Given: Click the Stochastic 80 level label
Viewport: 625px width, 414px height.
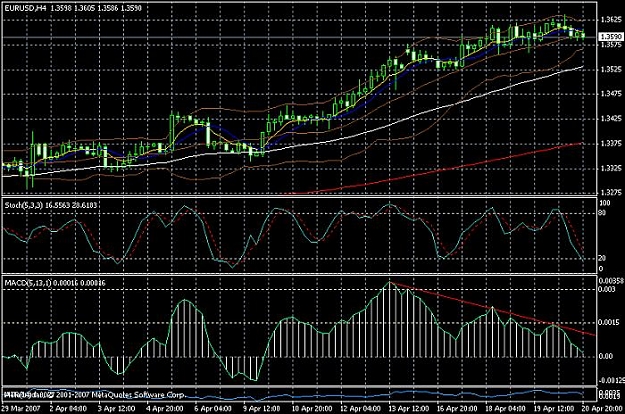Looking at the screenshot, I should pyautogui.click(x=602, y=213).
